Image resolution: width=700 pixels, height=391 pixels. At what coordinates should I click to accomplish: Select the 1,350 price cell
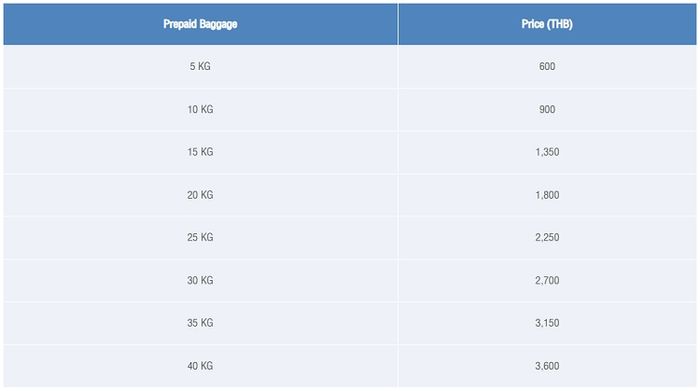pyautogui.click(x=547, y=152)
